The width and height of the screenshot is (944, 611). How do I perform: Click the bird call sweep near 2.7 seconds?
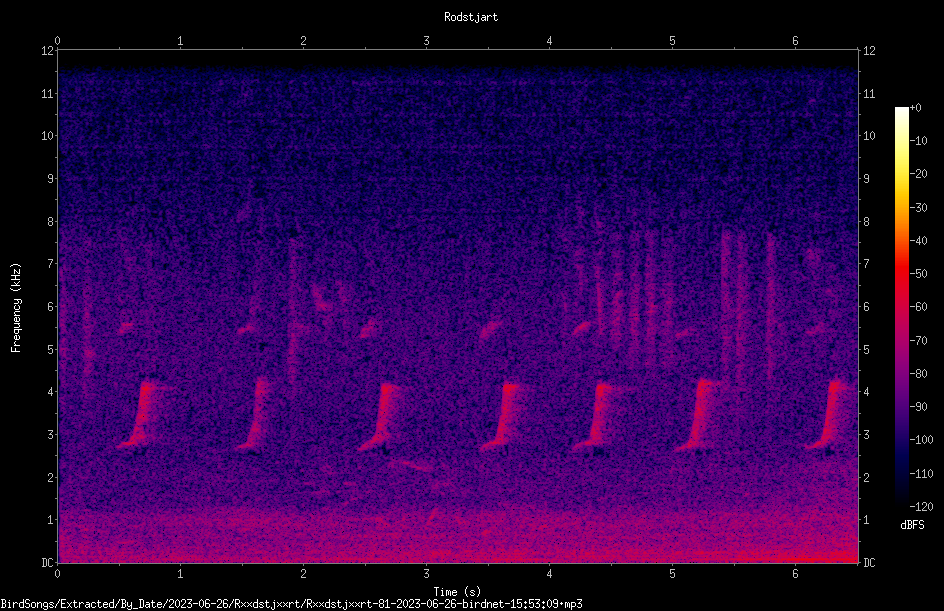(380, 417)
